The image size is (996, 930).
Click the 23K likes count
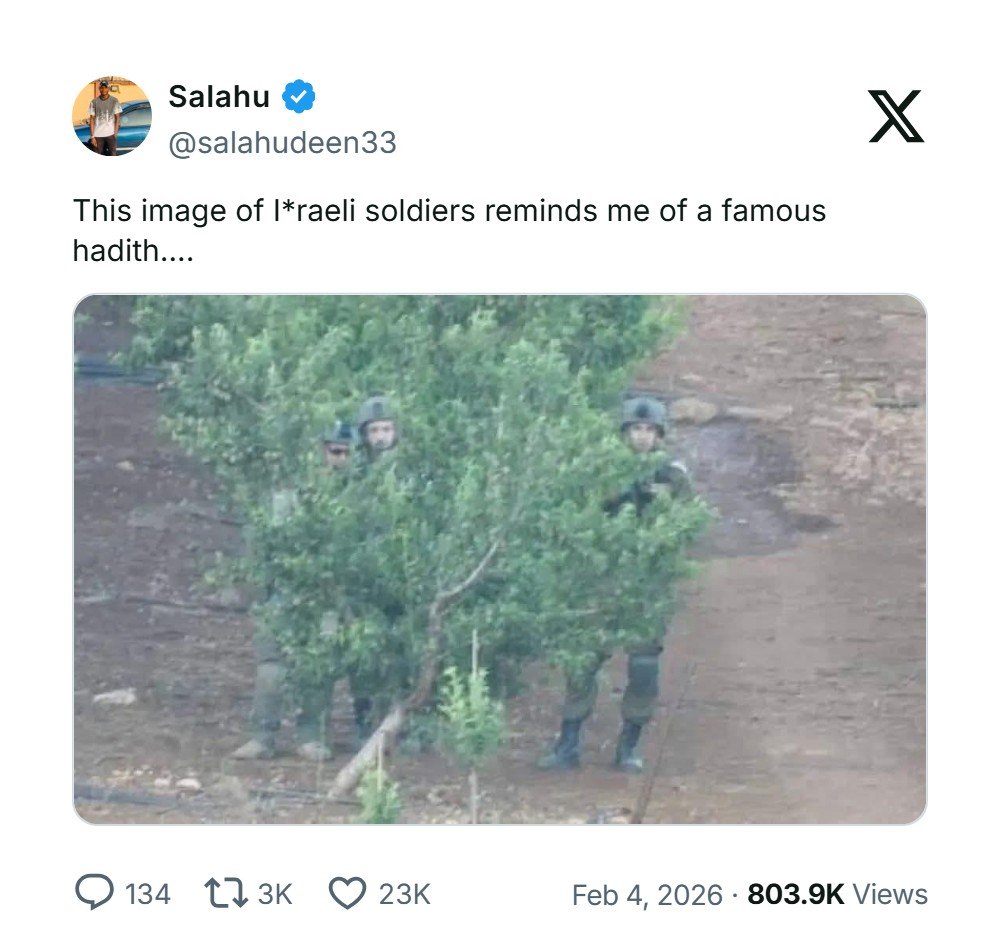coord(404,894)
